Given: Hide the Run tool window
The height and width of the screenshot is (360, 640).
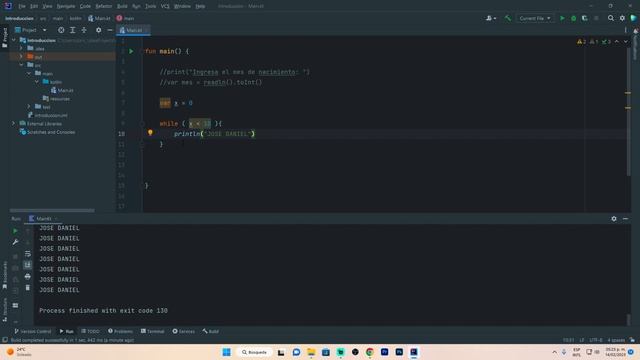Looking at the screenshot, I should (625, 219).
